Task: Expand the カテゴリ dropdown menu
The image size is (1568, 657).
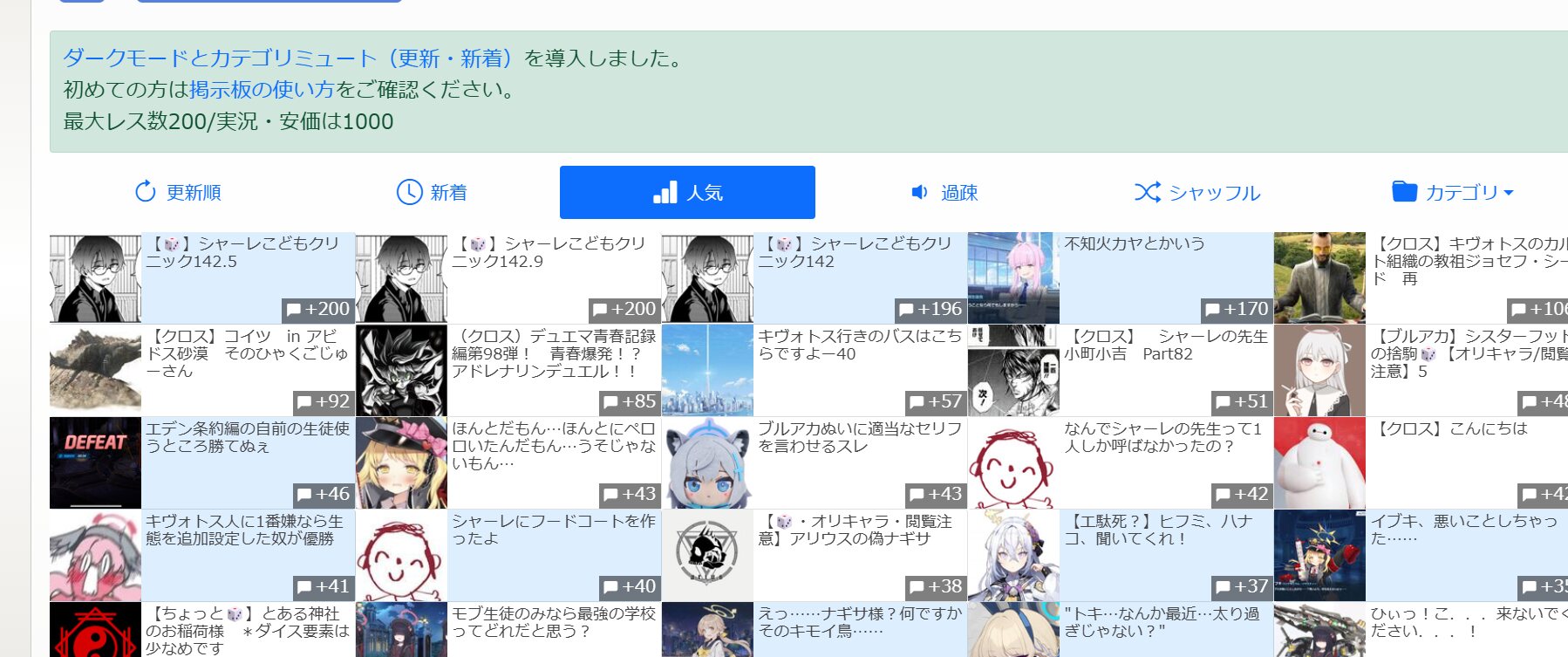Action: (x=1453, y=192)
